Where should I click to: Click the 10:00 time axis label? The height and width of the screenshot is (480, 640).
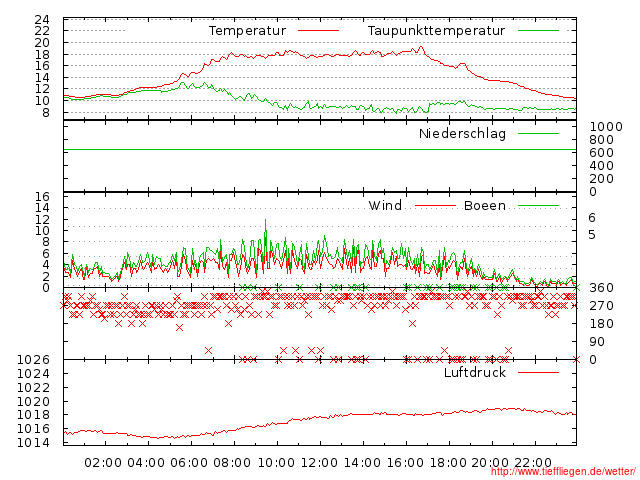[x=277, y=463]
